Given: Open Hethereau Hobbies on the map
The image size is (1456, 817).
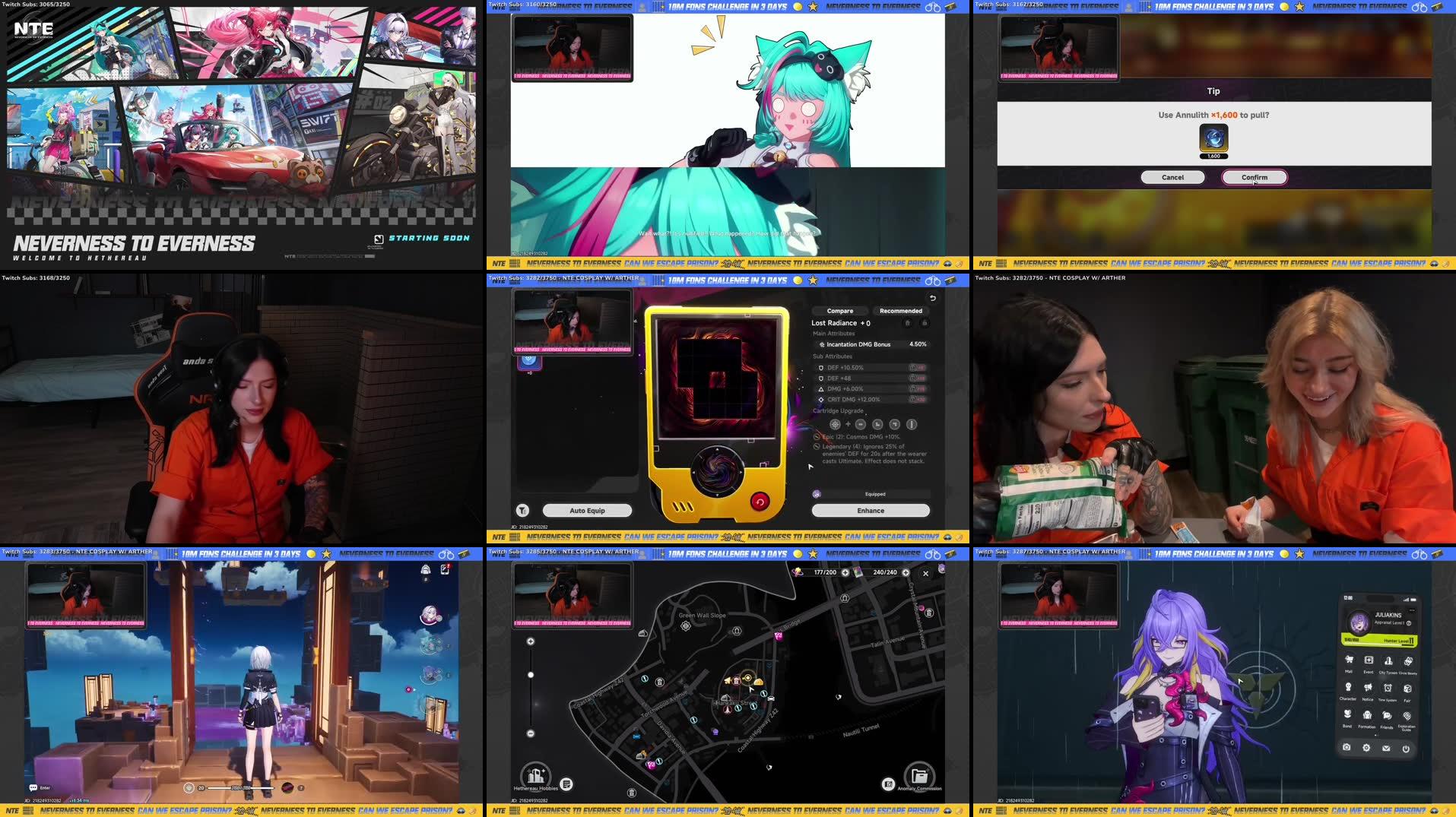Looking at the screenshot, I should [535, 776].
